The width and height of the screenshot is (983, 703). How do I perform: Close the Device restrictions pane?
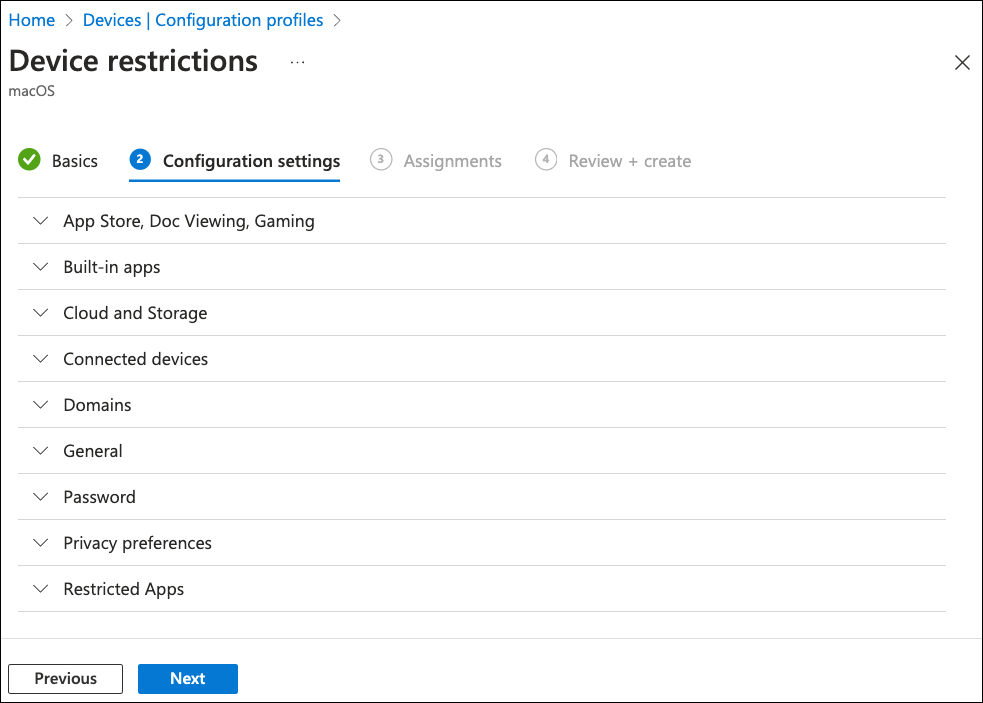(x=962, y=63)
